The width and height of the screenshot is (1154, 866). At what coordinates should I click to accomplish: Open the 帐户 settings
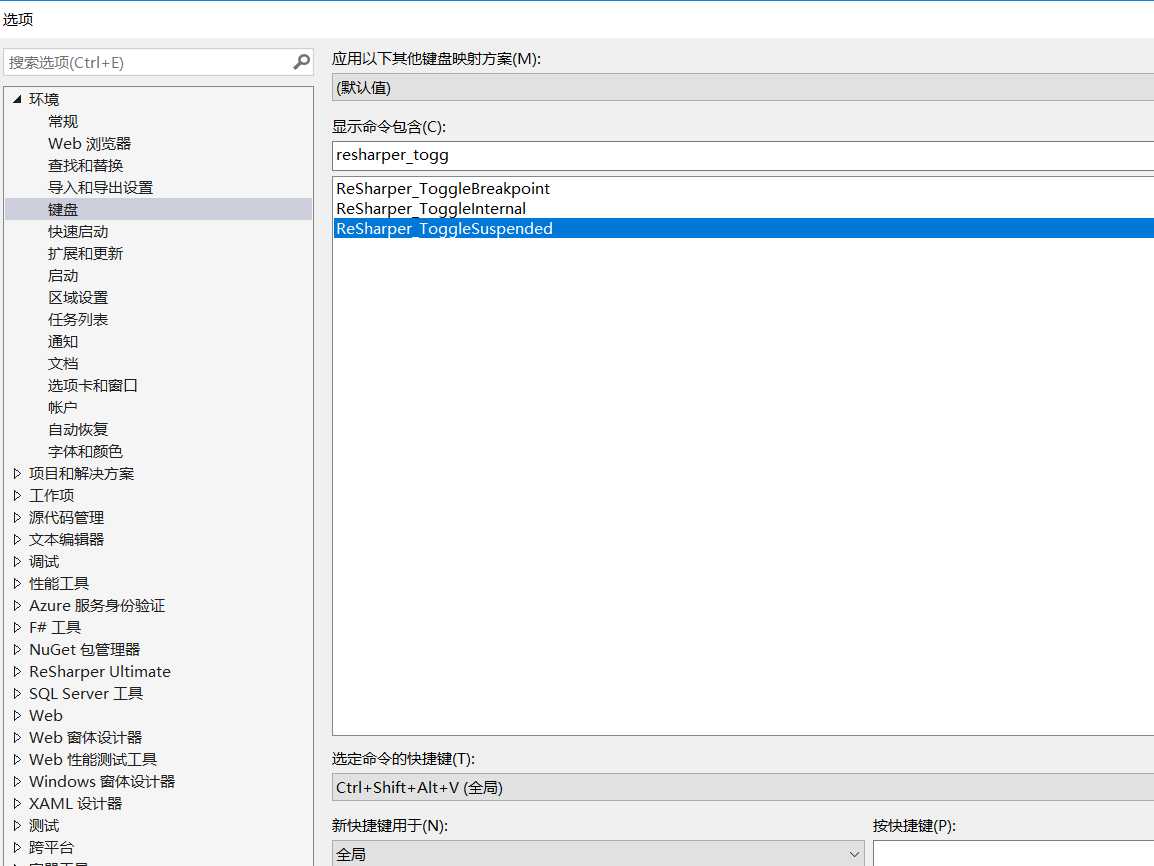[x=63, y=408]
